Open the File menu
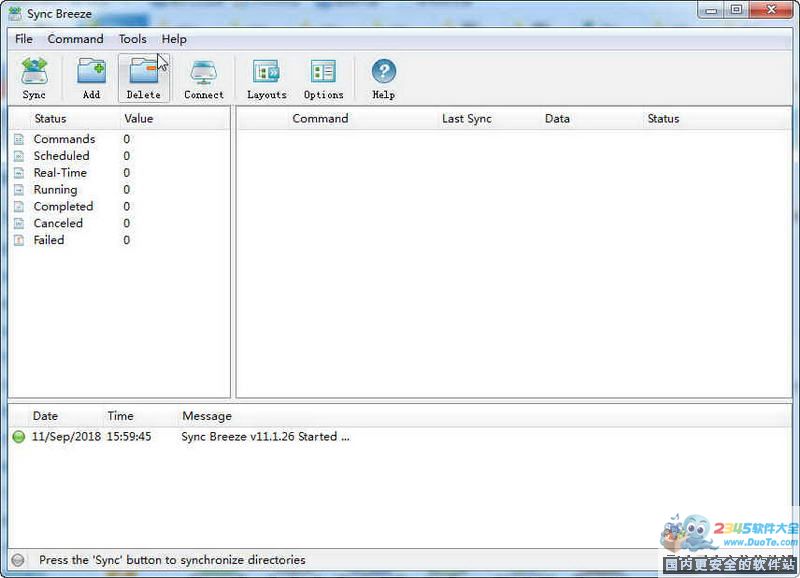The width and height of the screenshot is (800, 578). 23,39
